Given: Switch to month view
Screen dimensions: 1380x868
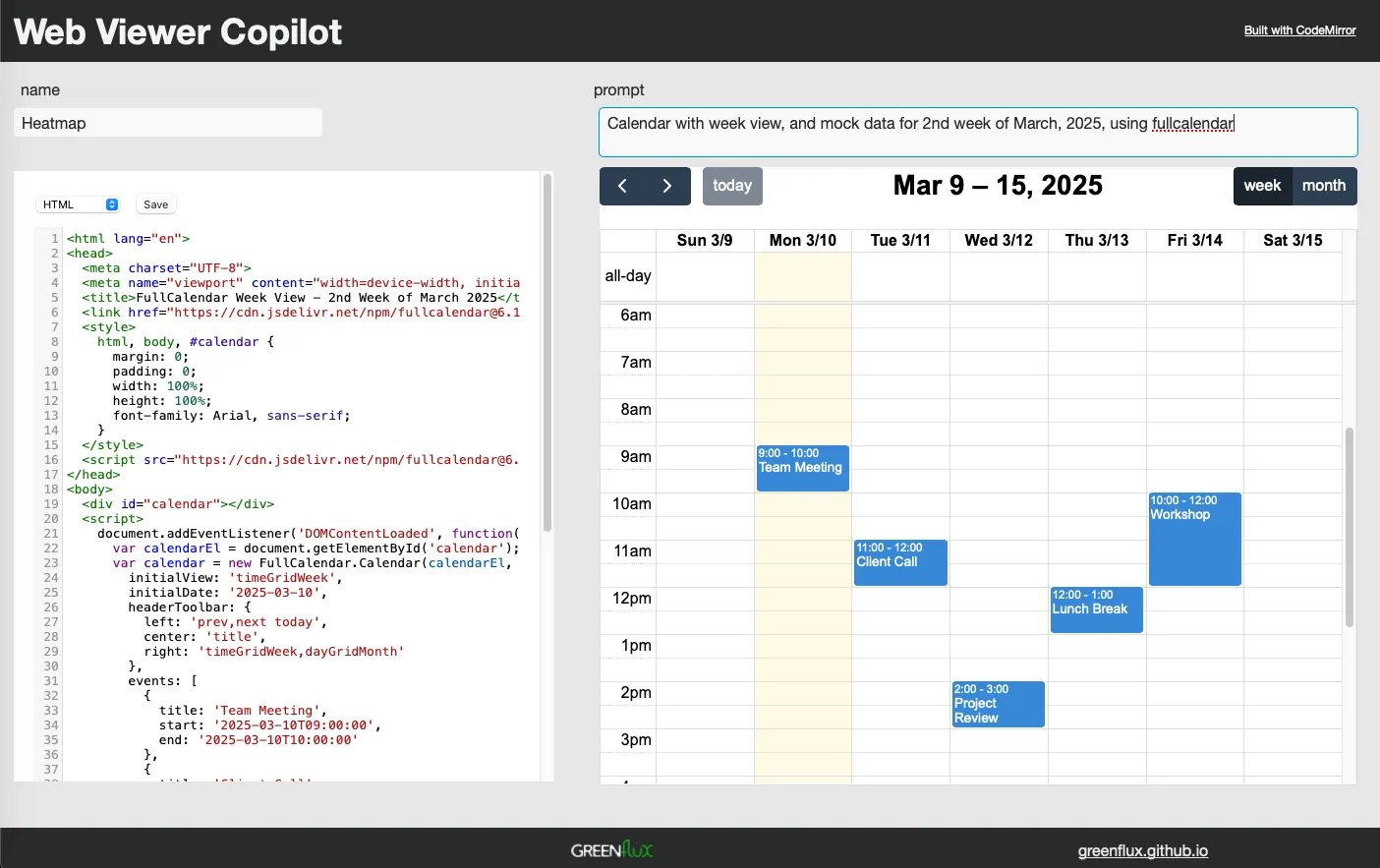Looking at the screenshot, I should 1323,186.
